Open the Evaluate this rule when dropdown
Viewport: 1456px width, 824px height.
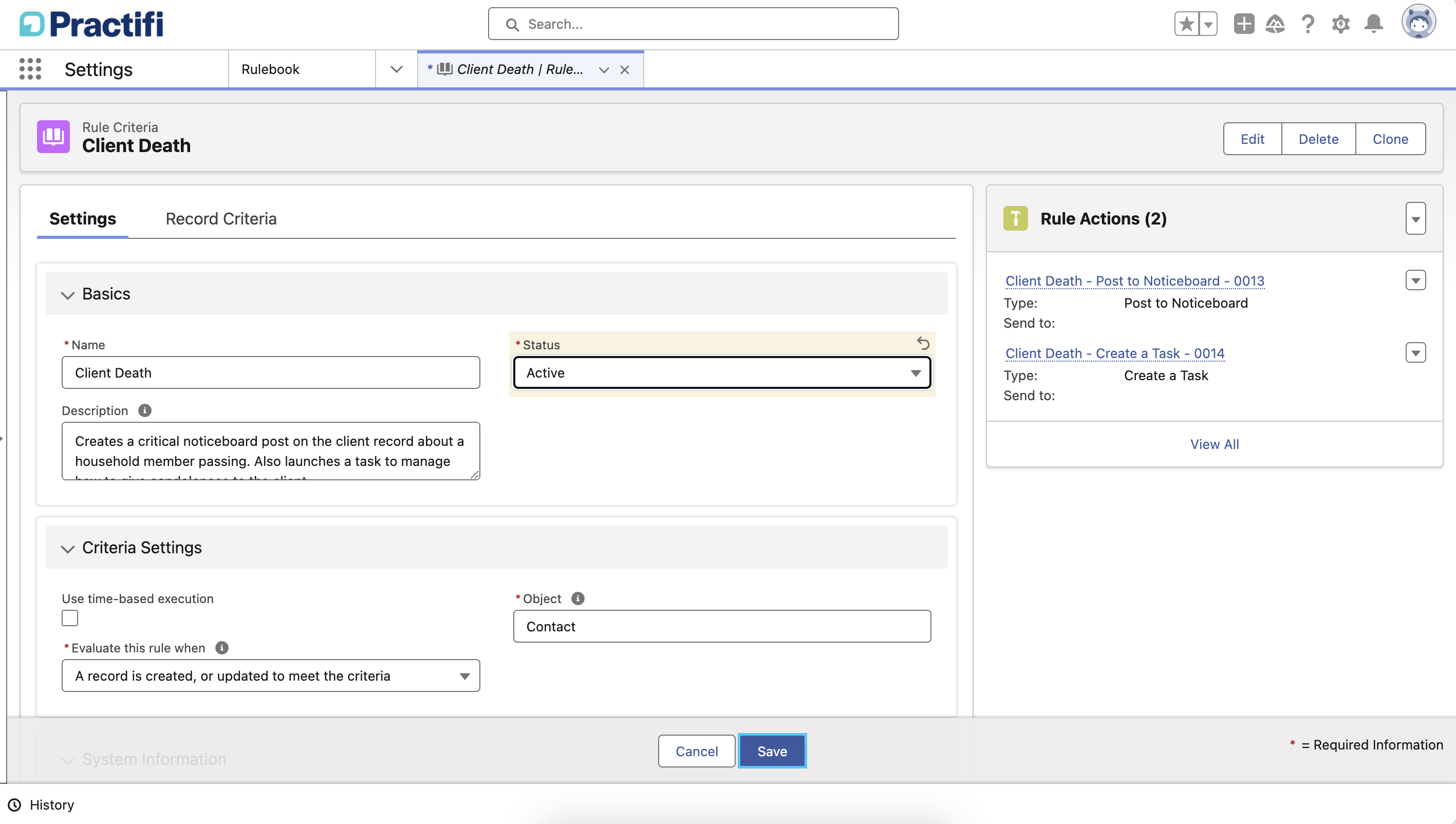coord(270,676)
